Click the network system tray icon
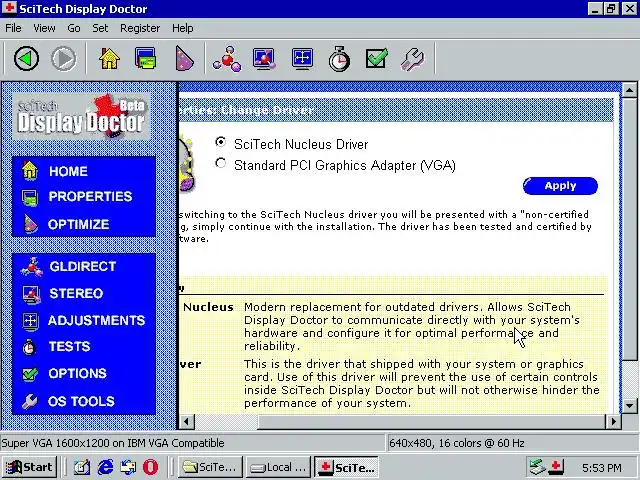 coord(537,467)
